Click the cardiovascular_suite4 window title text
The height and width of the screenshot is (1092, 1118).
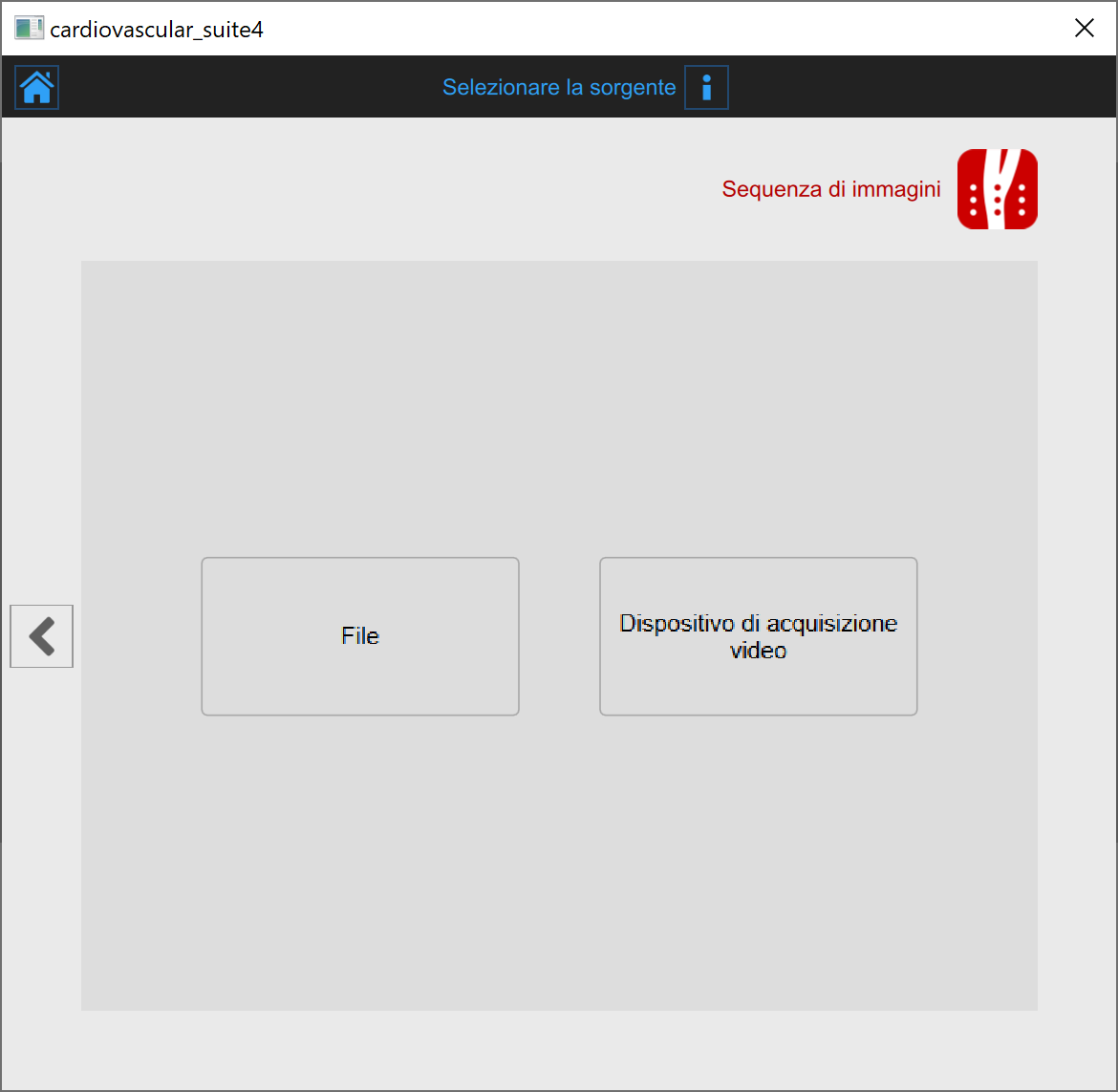[x=157, y=30]
